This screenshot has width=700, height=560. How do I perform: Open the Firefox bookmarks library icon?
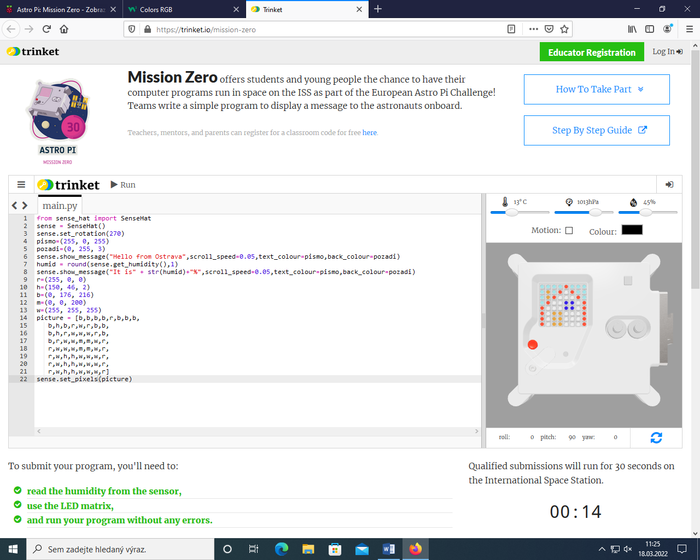point(632,29)
